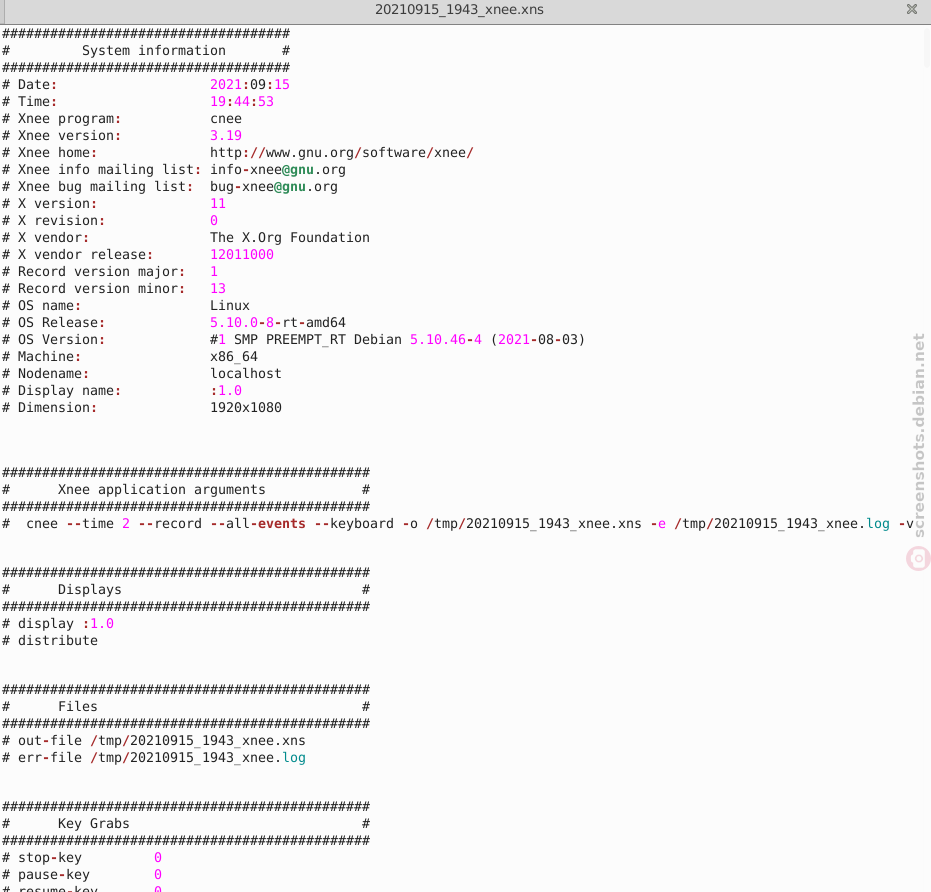Click the "# X vendor release:" label
Image resolution: width=931 pixels, height=892 pixels.
click(x=78, y=255)
